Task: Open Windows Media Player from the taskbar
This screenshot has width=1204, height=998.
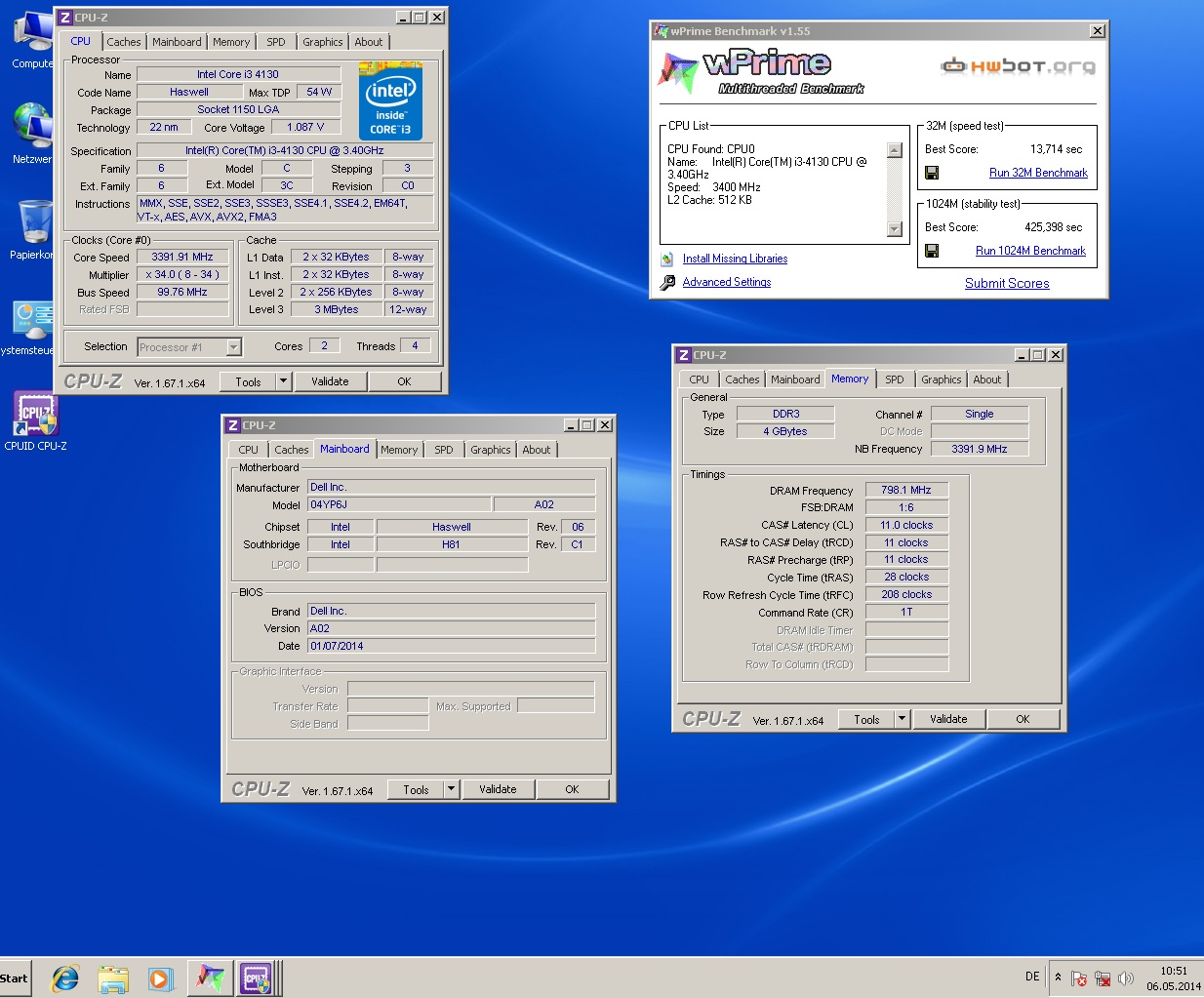Action: (161, 978)
